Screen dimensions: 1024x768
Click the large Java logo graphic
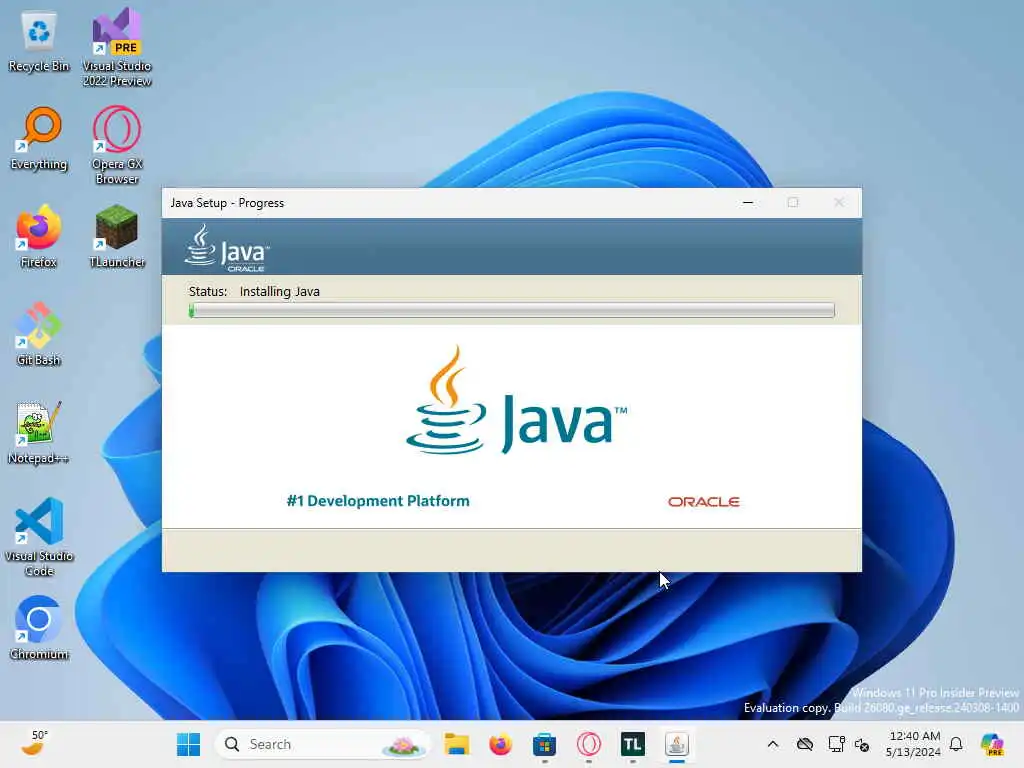click(x=517, y=400)
